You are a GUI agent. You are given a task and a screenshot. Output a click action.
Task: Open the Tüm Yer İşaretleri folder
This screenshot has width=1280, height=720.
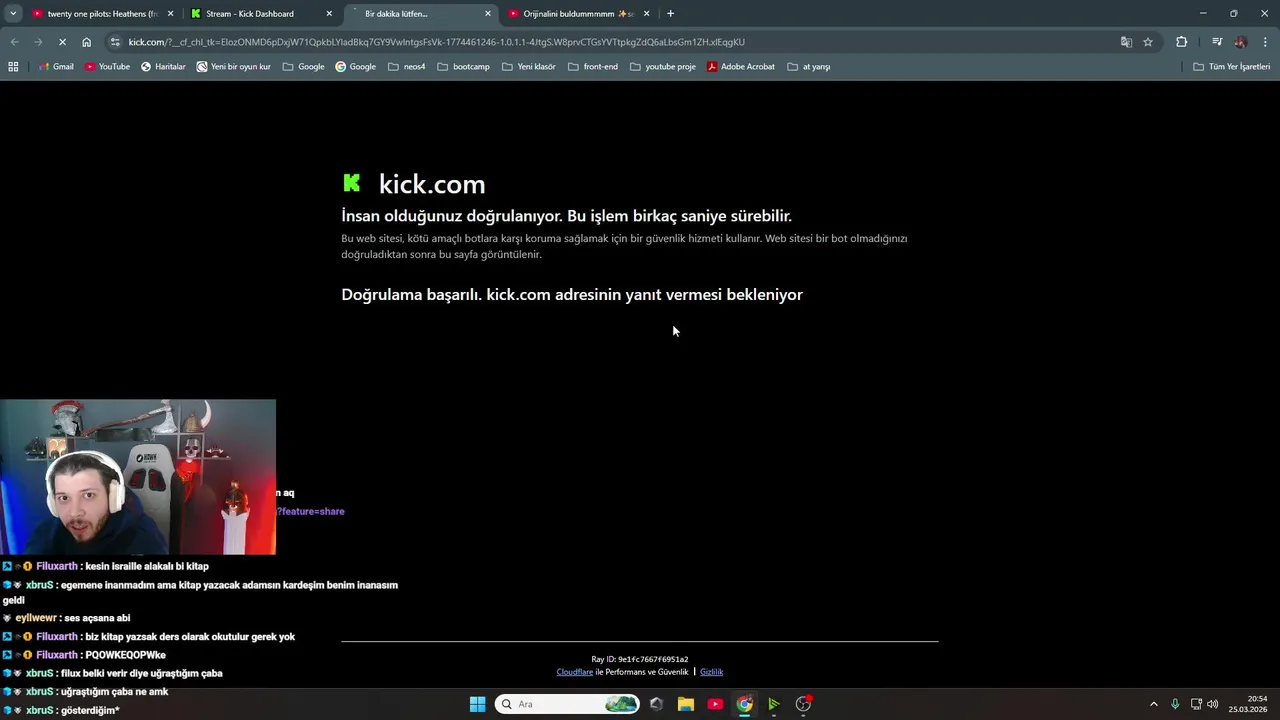[1232, 67]
